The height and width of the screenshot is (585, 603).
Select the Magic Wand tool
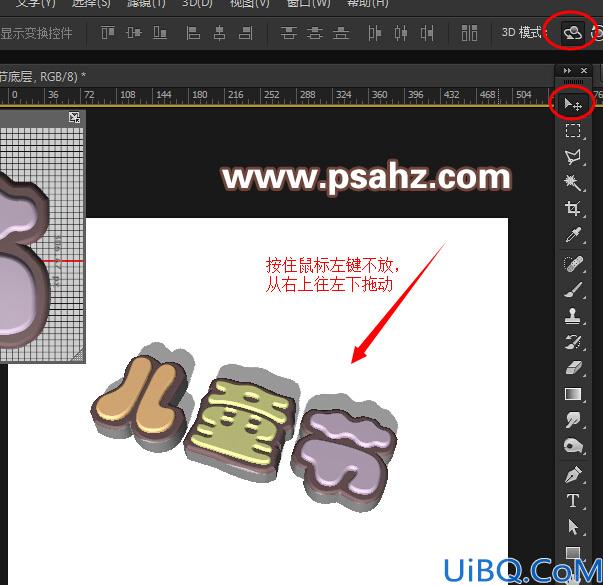(573, 183)
